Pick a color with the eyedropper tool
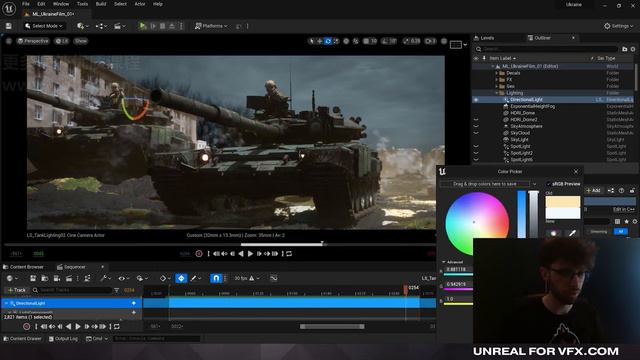Image resolution: width=640 pixels, height=360 pixels. click(x=572, y=233)
